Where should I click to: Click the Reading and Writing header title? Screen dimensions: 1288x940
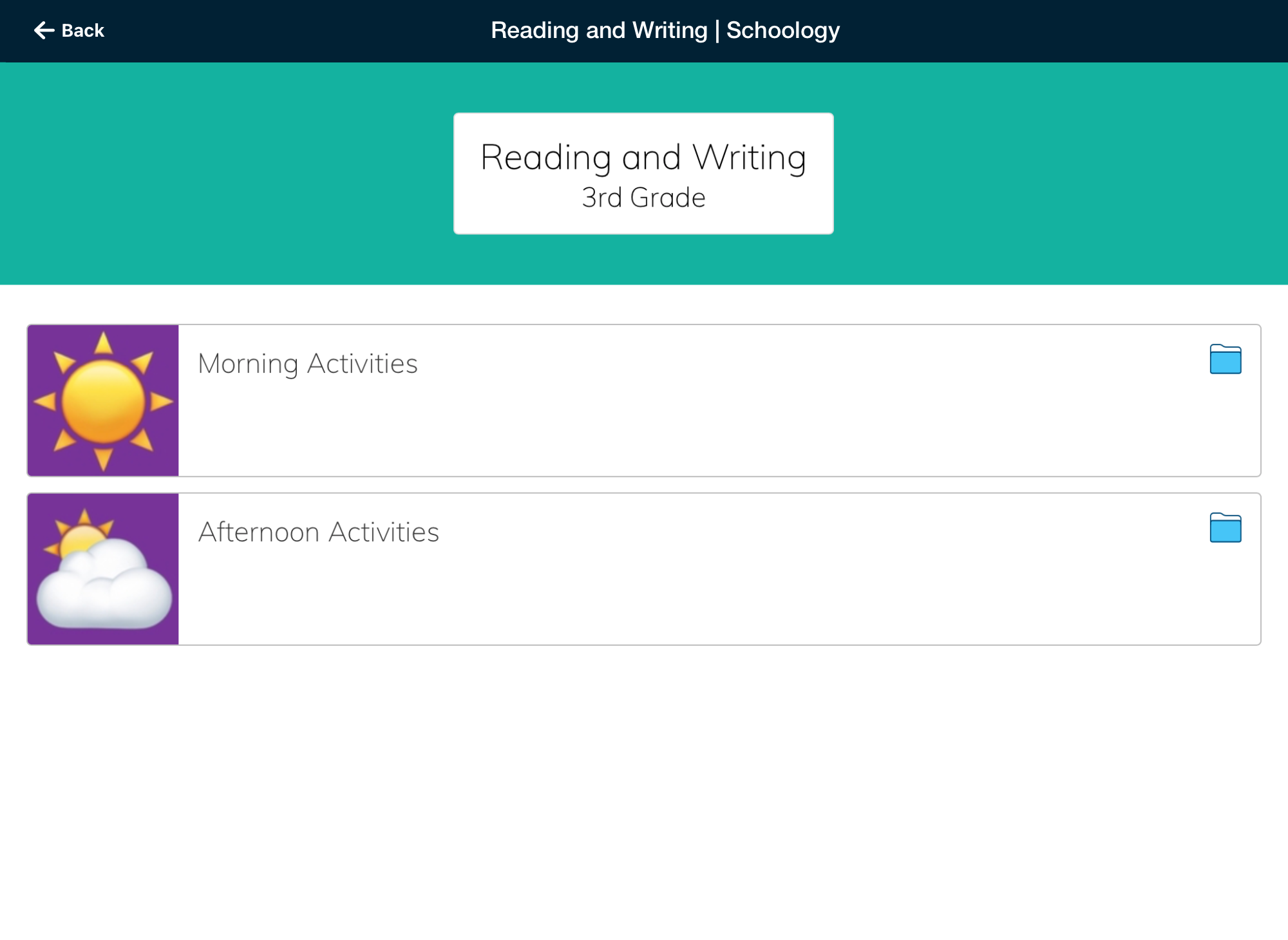[x=599, y=30]
